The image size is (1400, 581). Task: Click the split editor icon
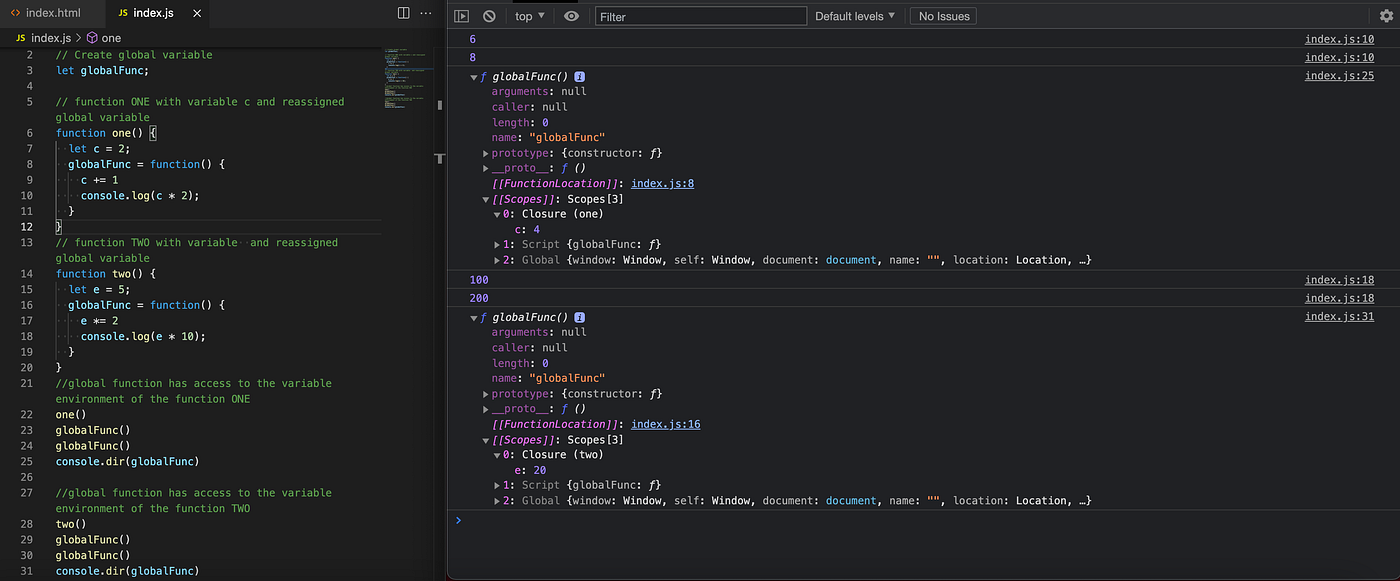point(403,13)
